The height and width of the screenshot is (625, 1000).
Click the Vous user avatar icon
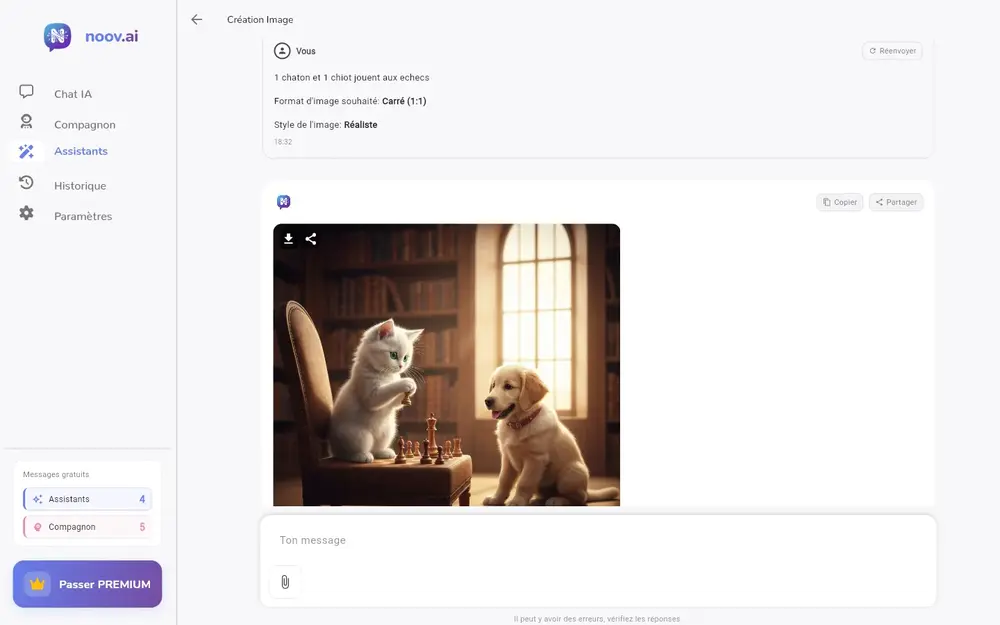point(282,51)
